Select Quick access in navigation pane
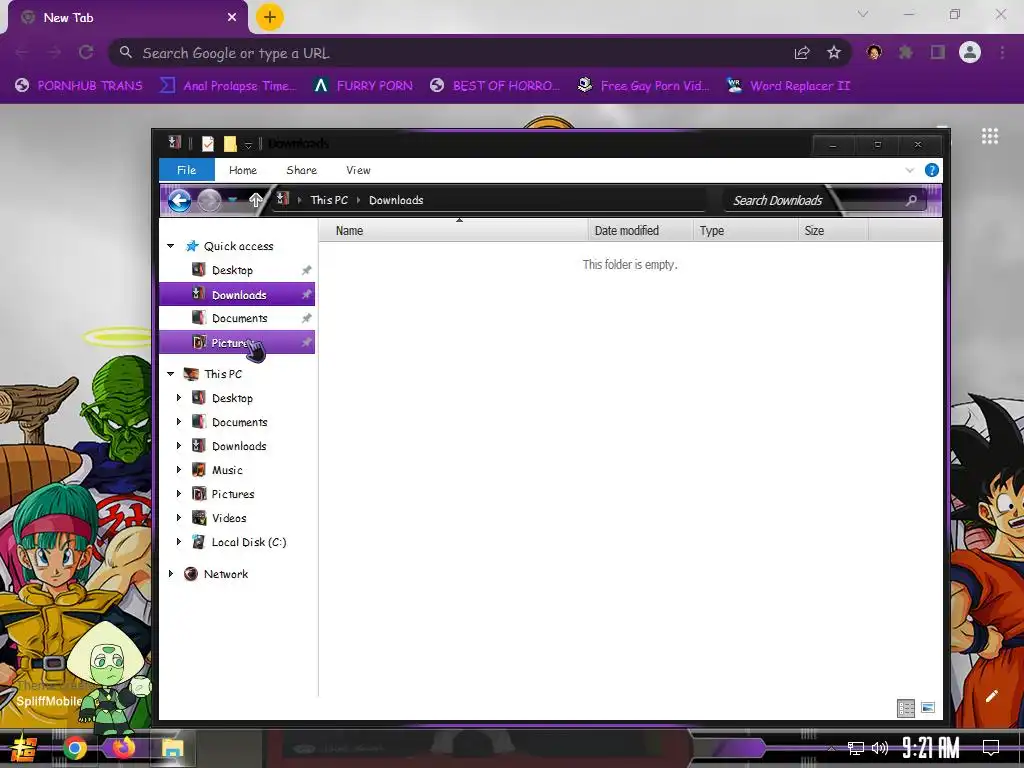 tap(238, 246)
